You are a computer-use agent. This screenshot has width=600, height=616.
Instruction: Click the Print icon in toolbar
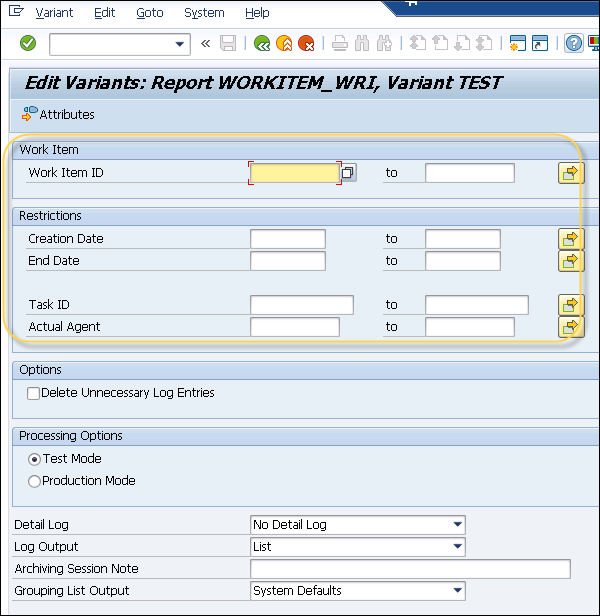pos(340,43)
